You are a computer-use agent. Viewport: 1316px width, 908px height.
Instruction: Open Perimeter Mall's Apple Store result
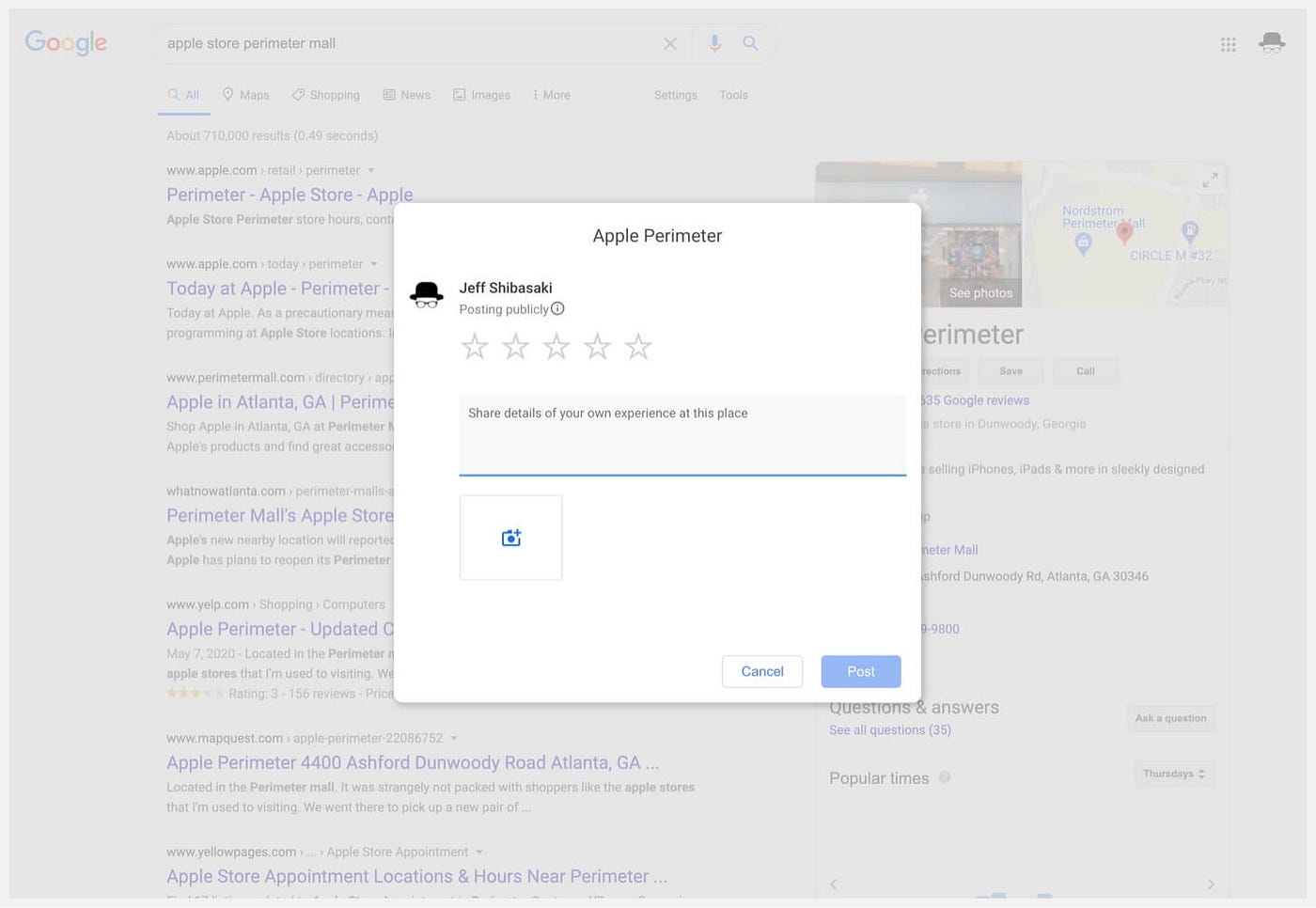coord(280,516)
